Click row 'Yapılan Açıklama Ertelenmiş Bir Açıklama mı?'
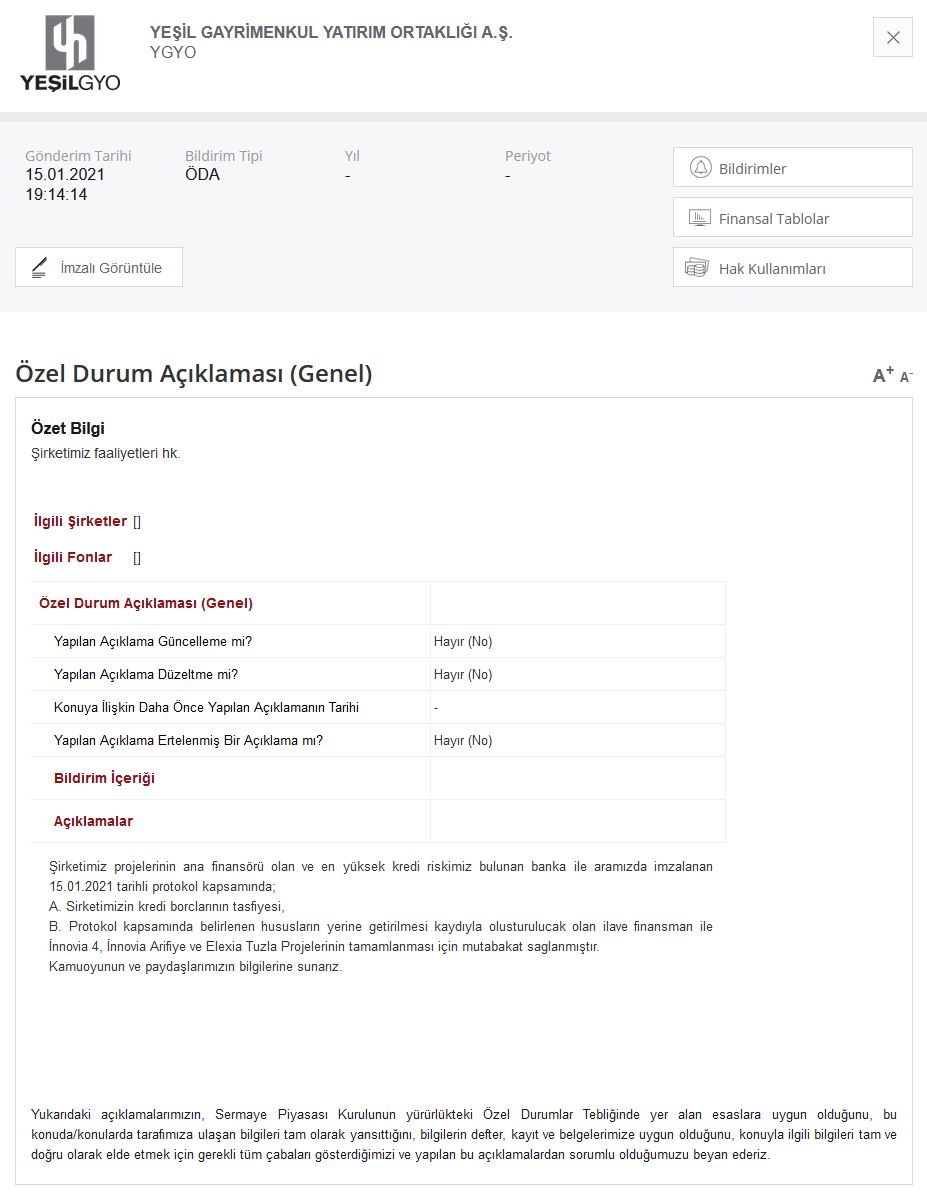The width and height of the screenshot is (927, 1192). coord(378,740)
